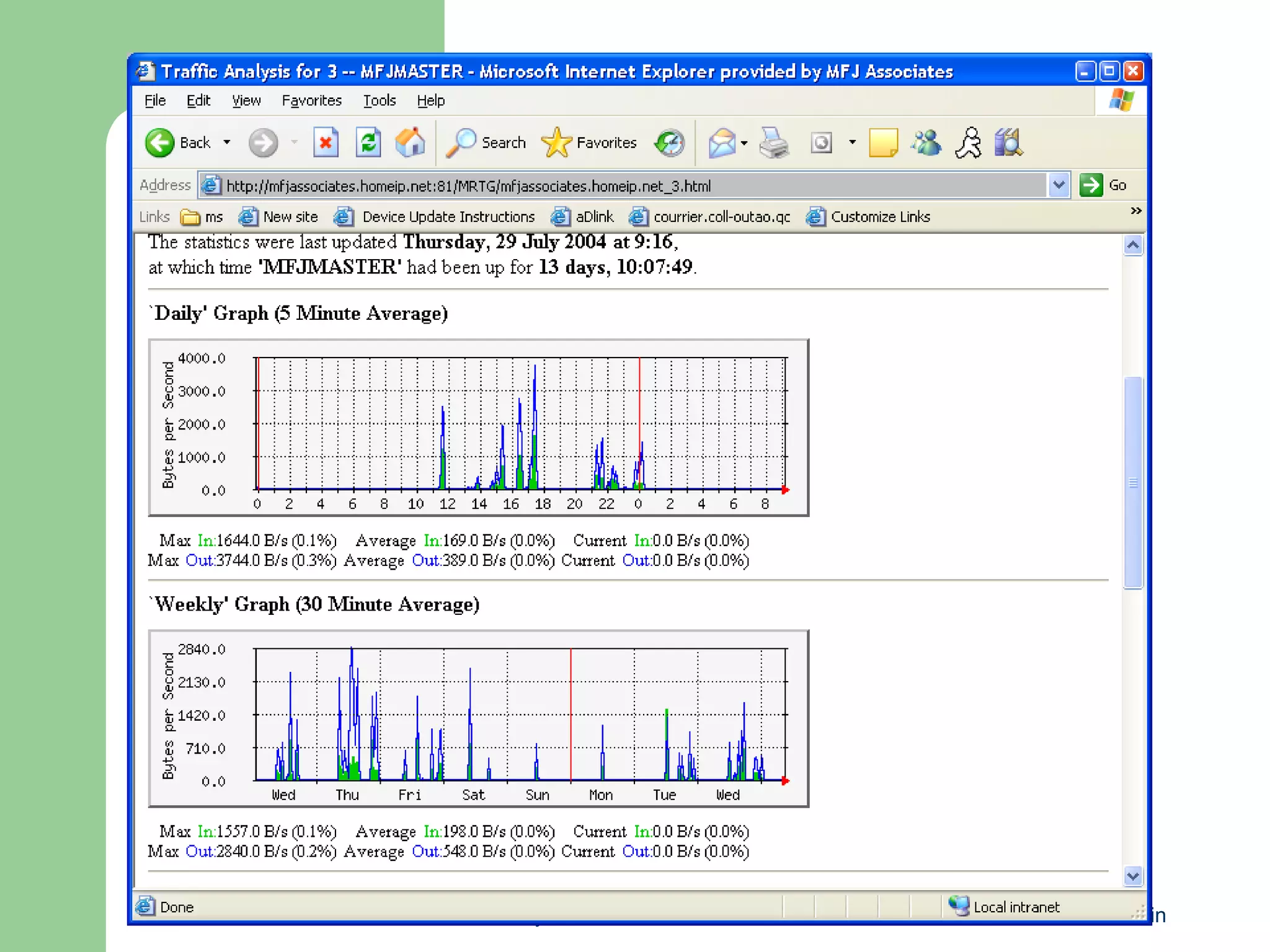
Task: Open the Messenger people icon
Action: [925, 143]
